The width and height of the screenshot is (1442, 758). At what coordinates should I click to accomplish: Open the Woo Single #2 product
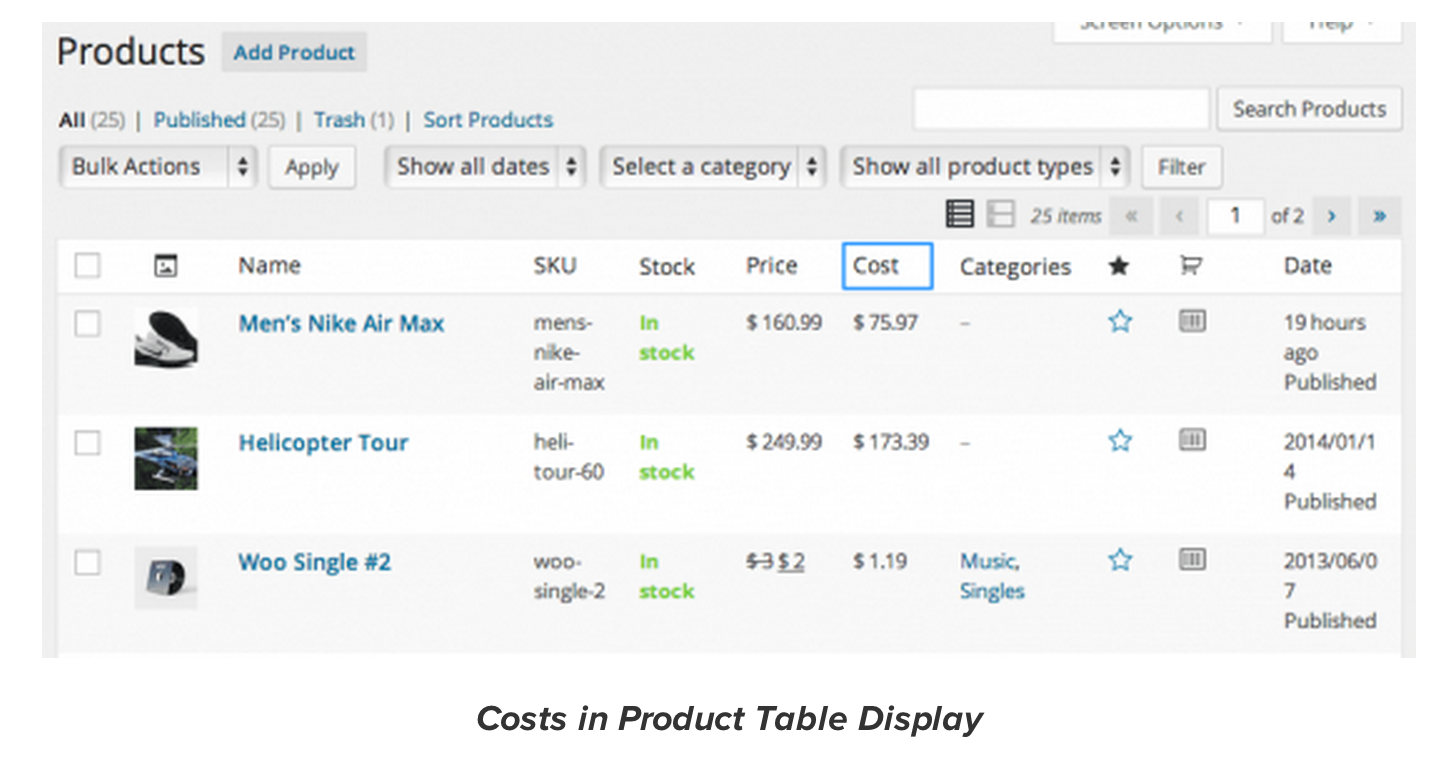[x=314, y=562]
